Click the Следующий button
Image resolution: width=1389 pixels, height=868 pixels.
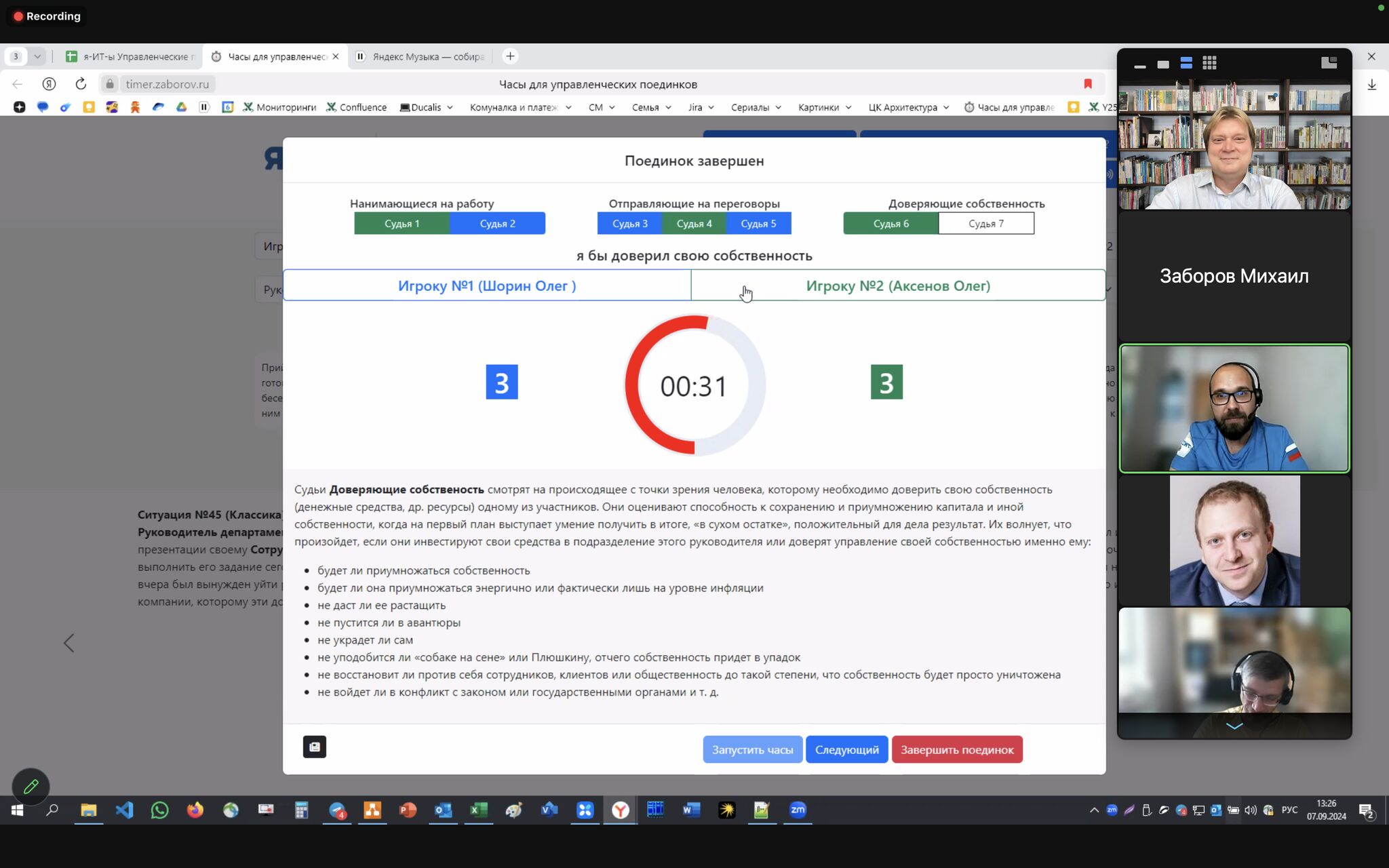point(846,749)
